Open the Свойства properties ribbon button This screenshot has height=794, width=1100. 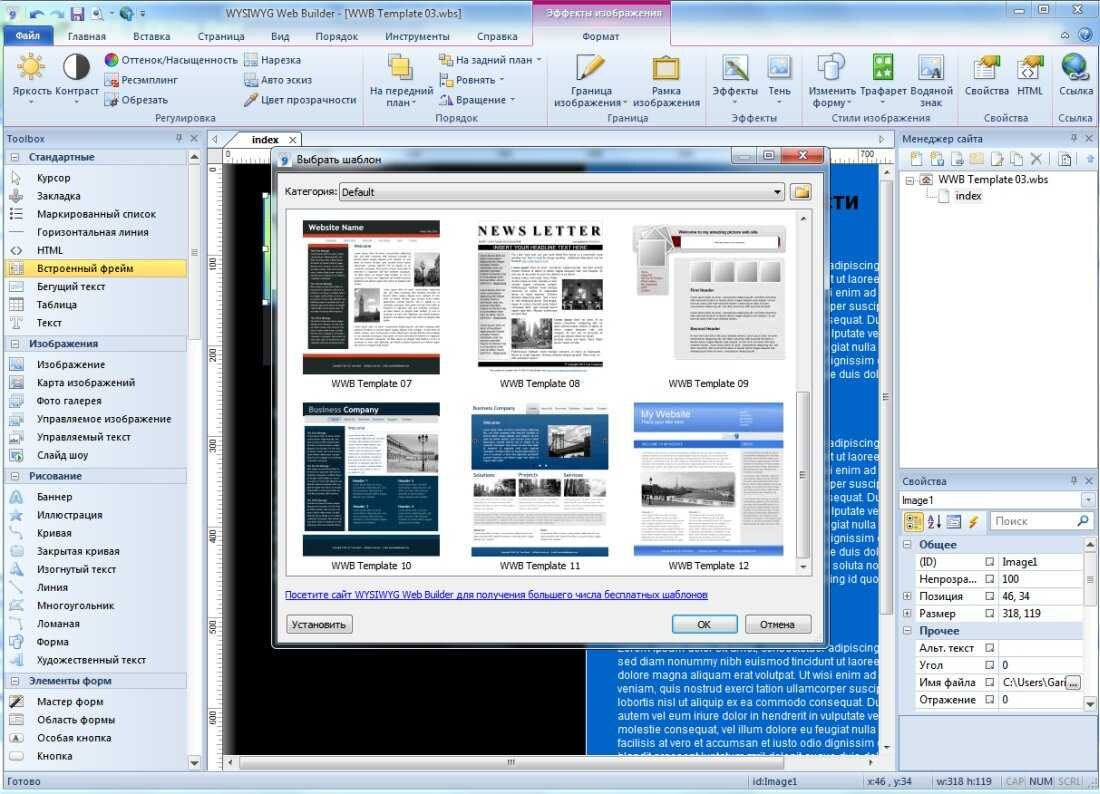986,77
